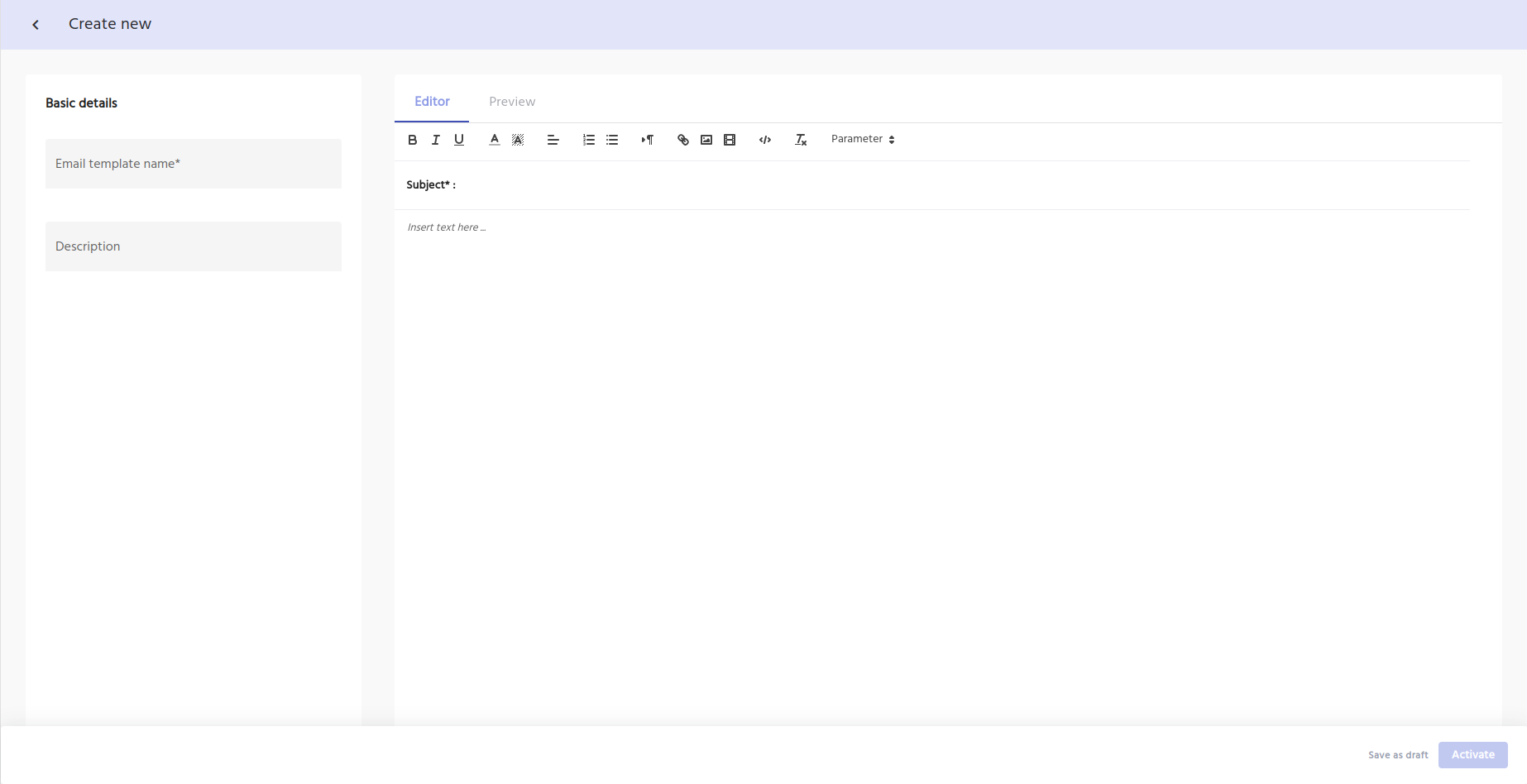Screen dimensions: 1527x784
Task: Open the text background color picker
Action: (518, 140)
